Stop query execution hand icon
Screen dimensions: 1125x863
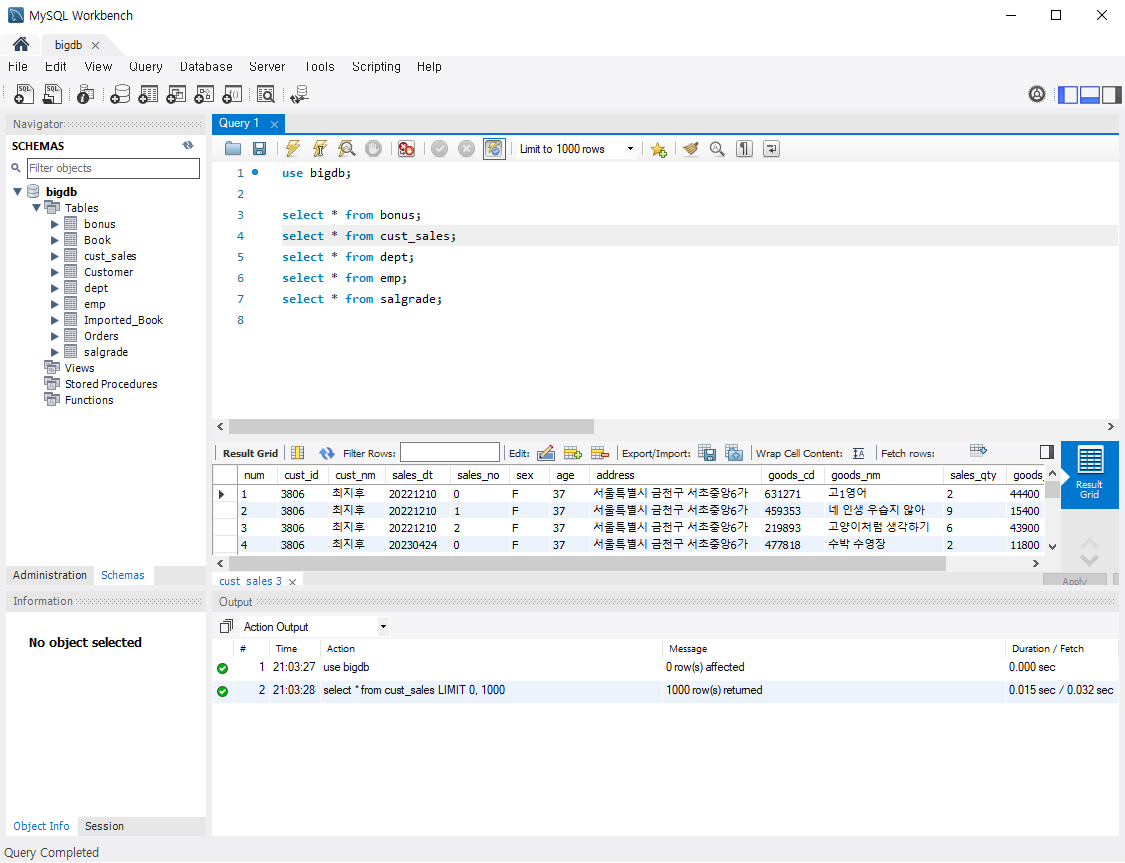click(x=373, y=148)
